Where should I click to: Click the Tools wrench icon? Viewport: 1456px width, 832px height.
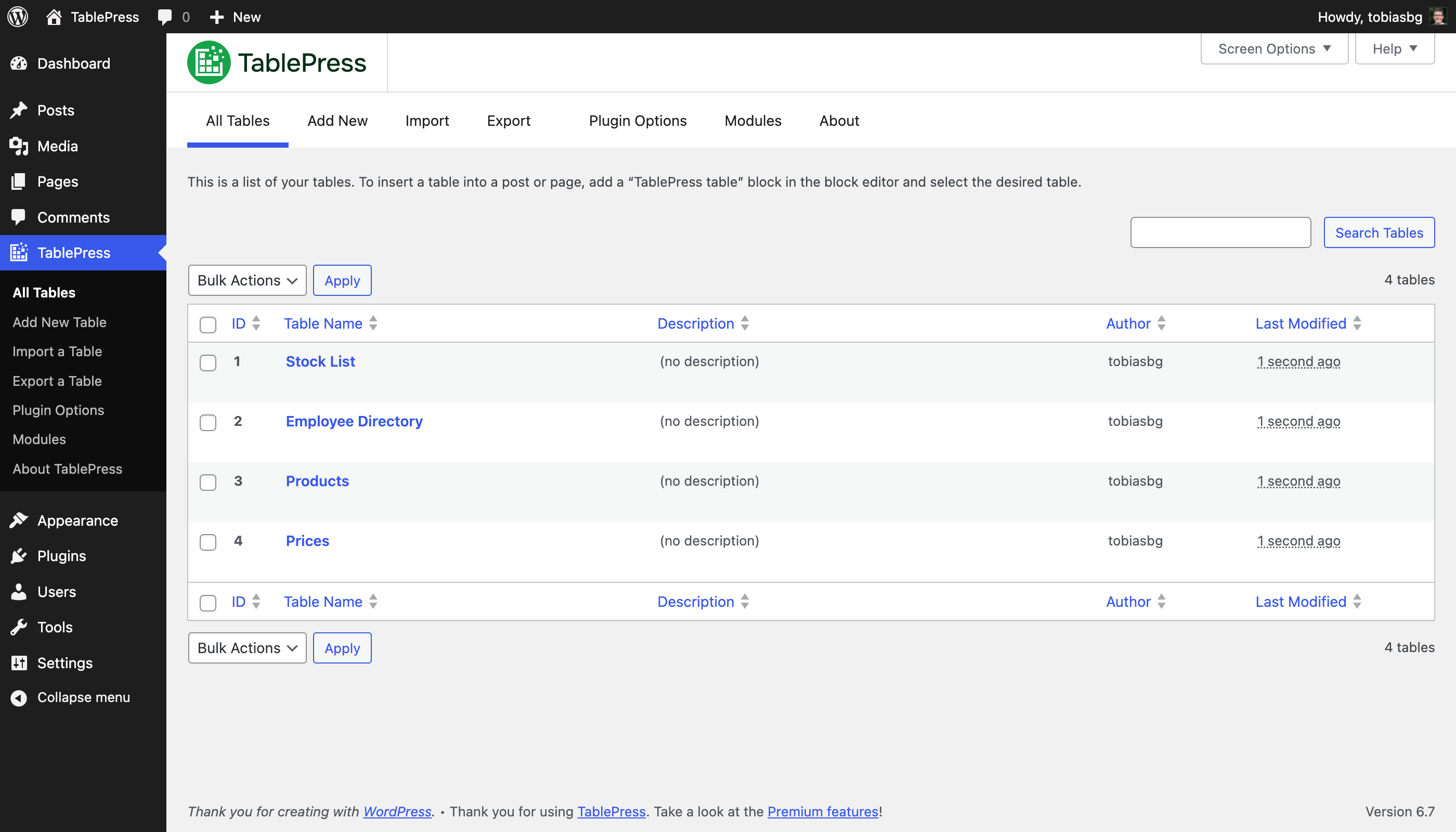19,627
